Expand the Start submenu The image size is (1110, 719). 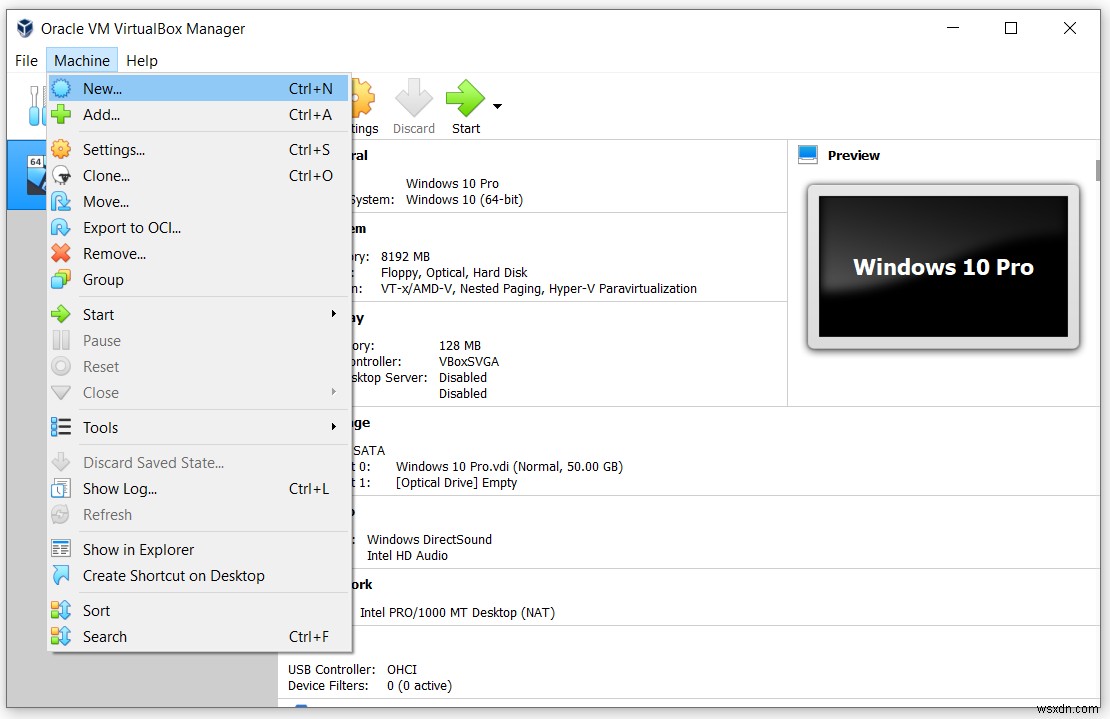[x=98, y=313]
